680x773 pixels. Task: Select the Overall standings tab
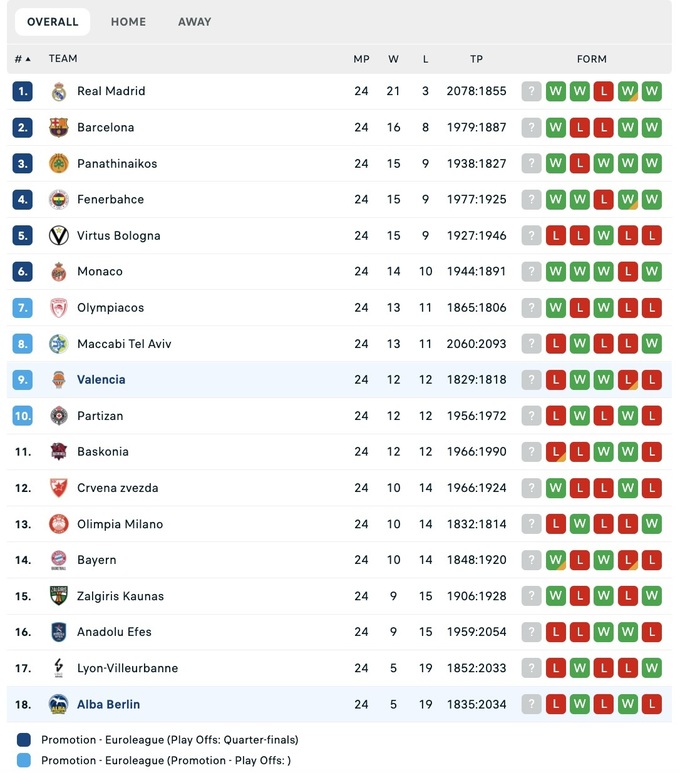click(x=52, y=22)
